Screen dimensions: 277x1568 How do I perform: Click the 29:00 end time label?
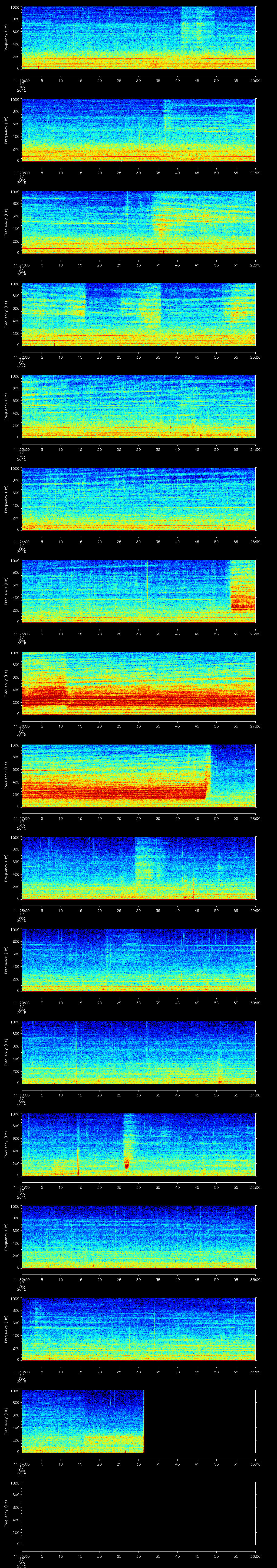[x=255, y=910]
